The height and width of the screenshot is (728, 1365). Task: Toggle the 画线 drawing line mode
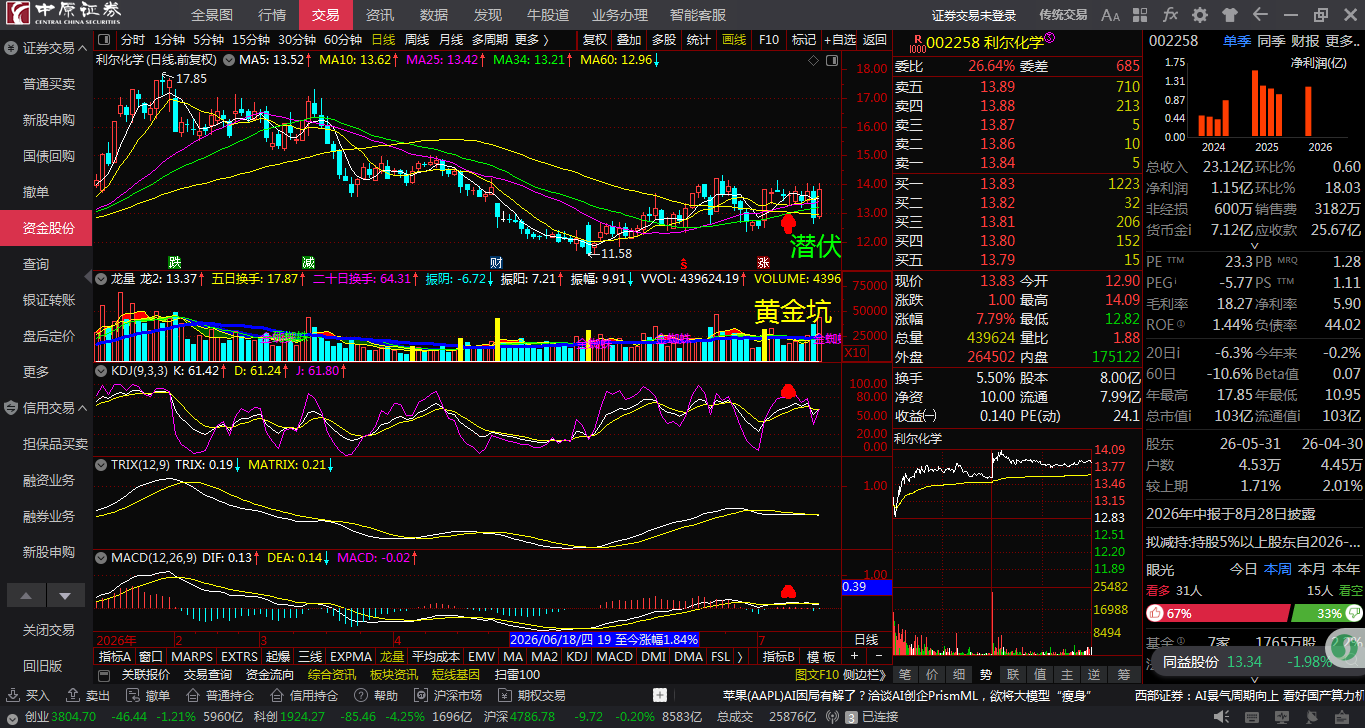pyautogui.click(x=734, y=40)
